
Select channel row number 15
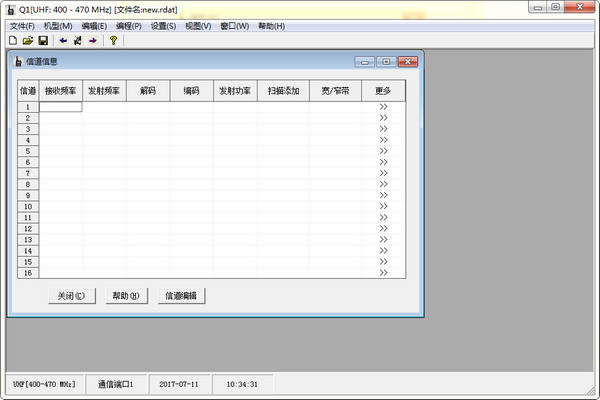[x=28, y=262]
